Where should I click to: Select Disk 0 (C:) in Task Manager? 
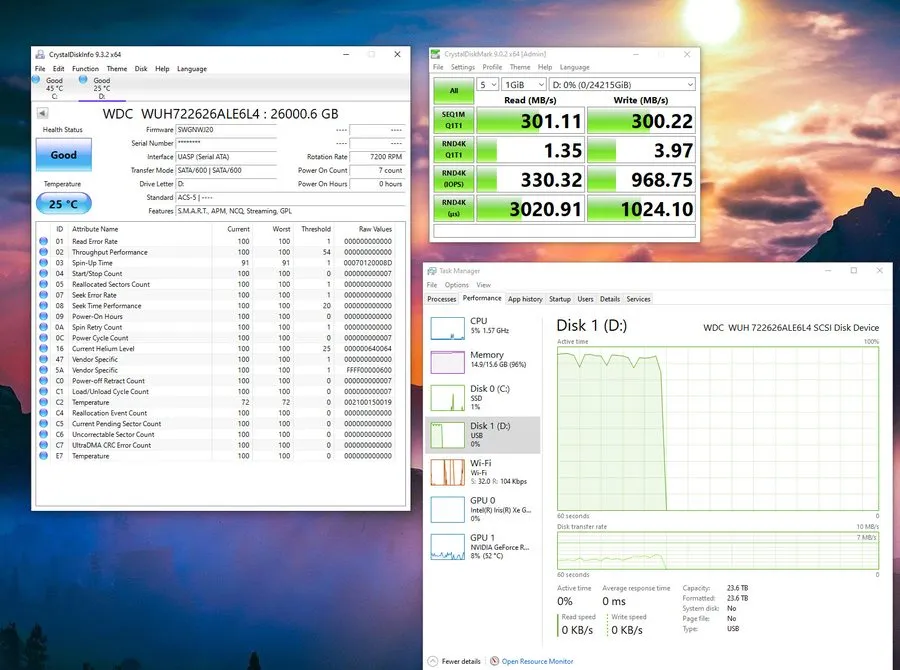(483, 397)
